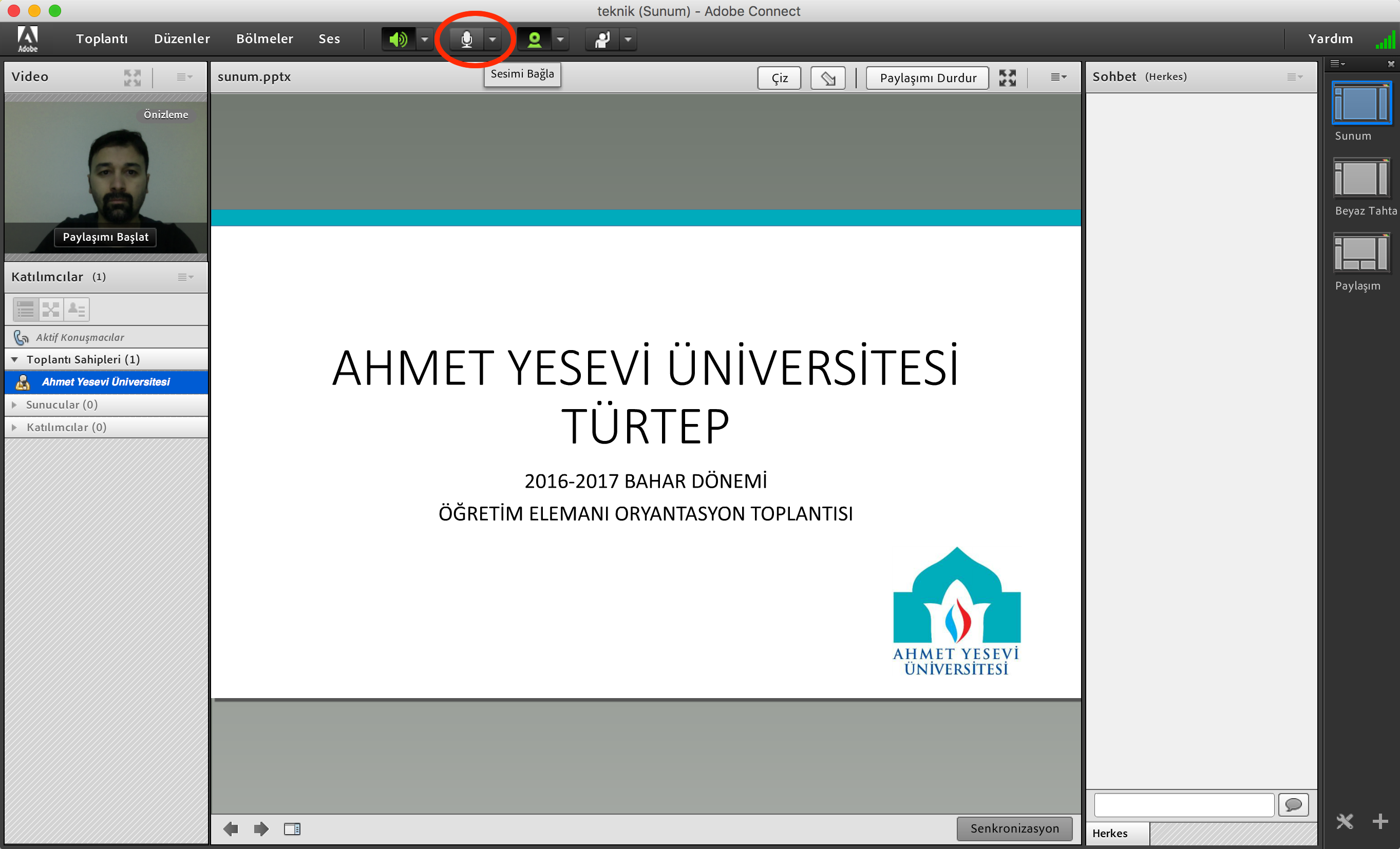Viewport: 1400px width, 849px height.
Task: Expand the Katılımcılar (0) group
Action: point(15,427)
